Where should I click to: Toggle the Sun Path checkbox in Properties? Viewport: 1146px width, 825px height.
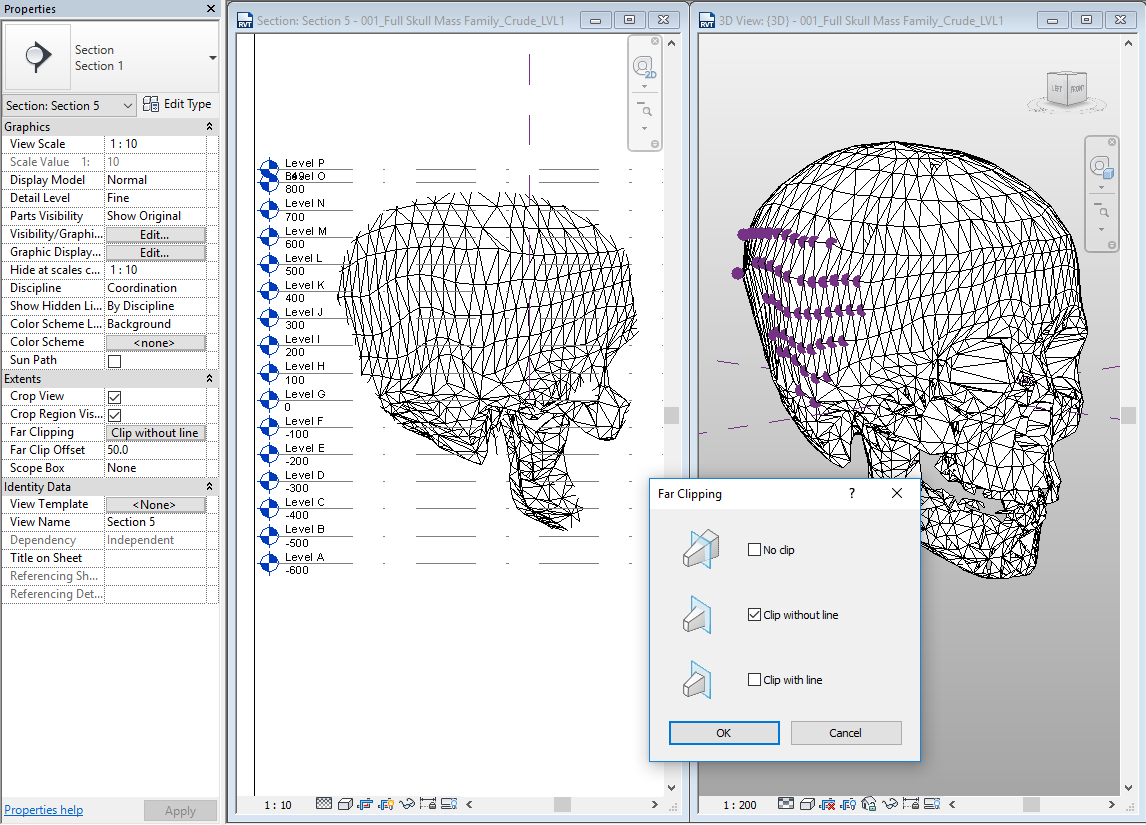113,361
